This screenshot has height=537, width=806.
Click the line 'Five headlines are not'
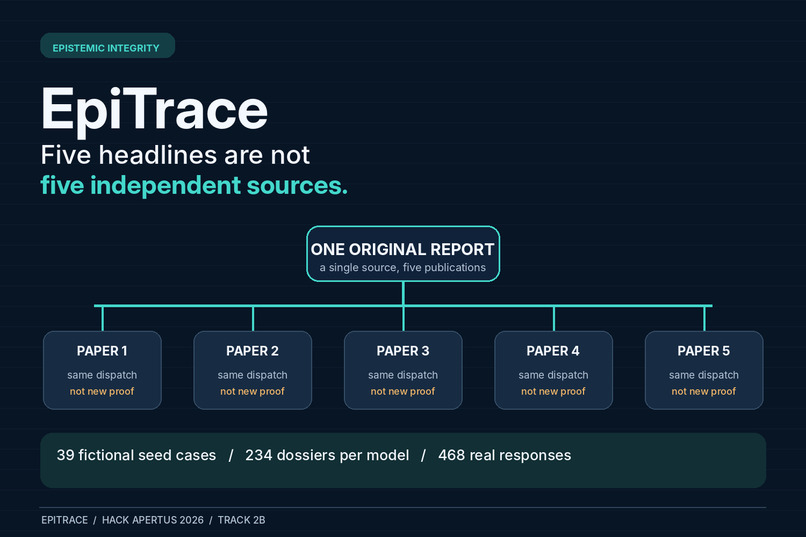click(x=175, y=155)
